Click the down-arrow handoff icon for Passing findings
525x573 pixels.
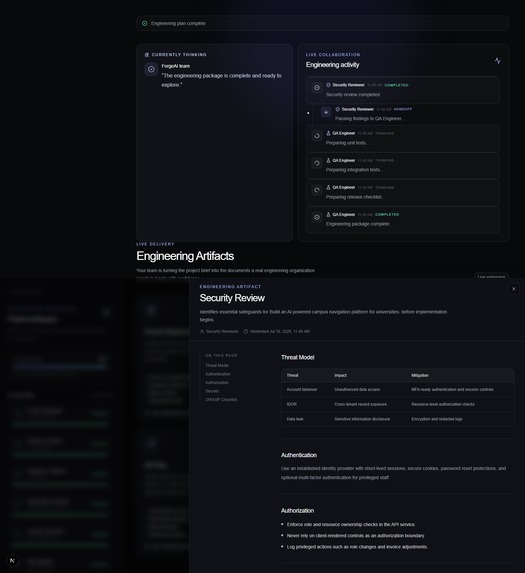click(326, 112)
